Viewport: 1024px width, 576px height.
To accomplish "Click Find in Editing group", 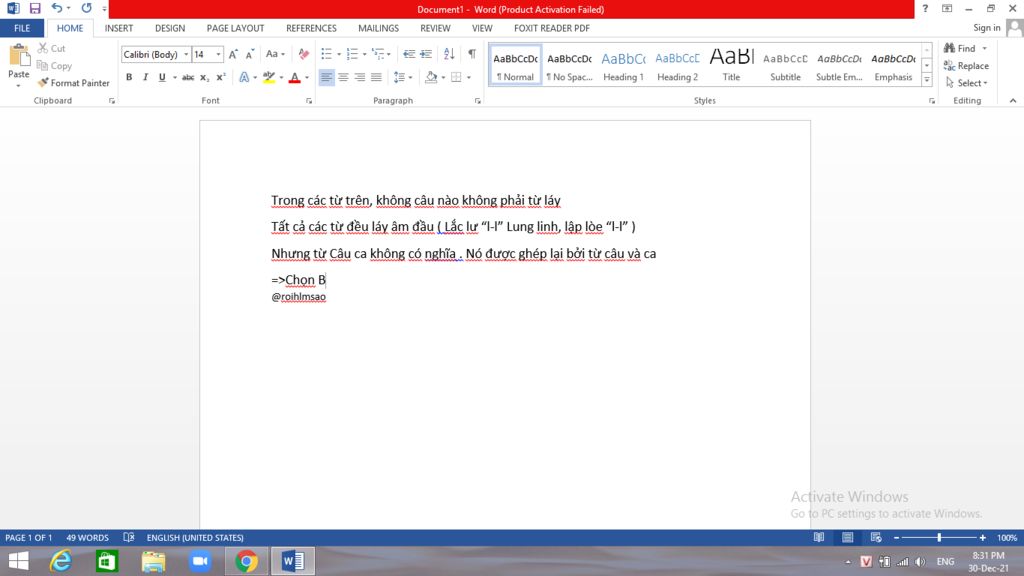I will coord(959,48).
